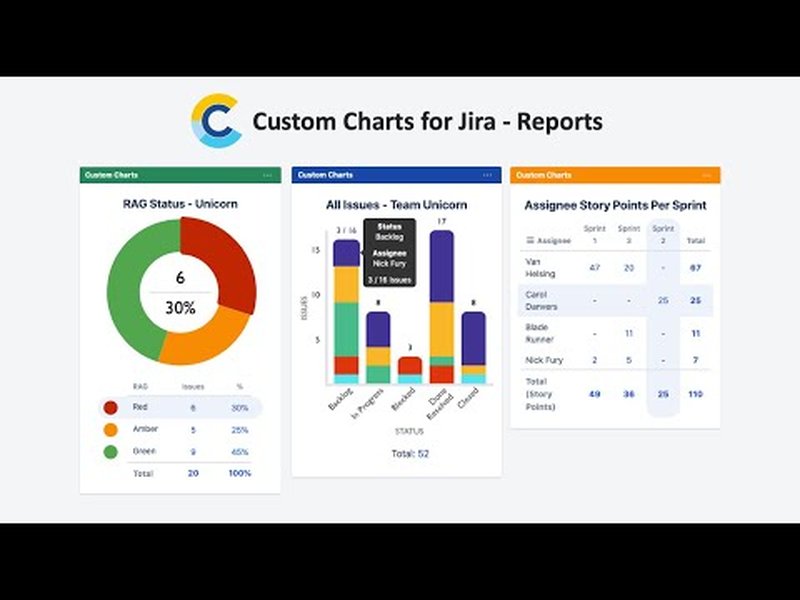Click the 'Sprint 3' column header
This screenshot has height=600, width=800.
(x=629, y=234)
